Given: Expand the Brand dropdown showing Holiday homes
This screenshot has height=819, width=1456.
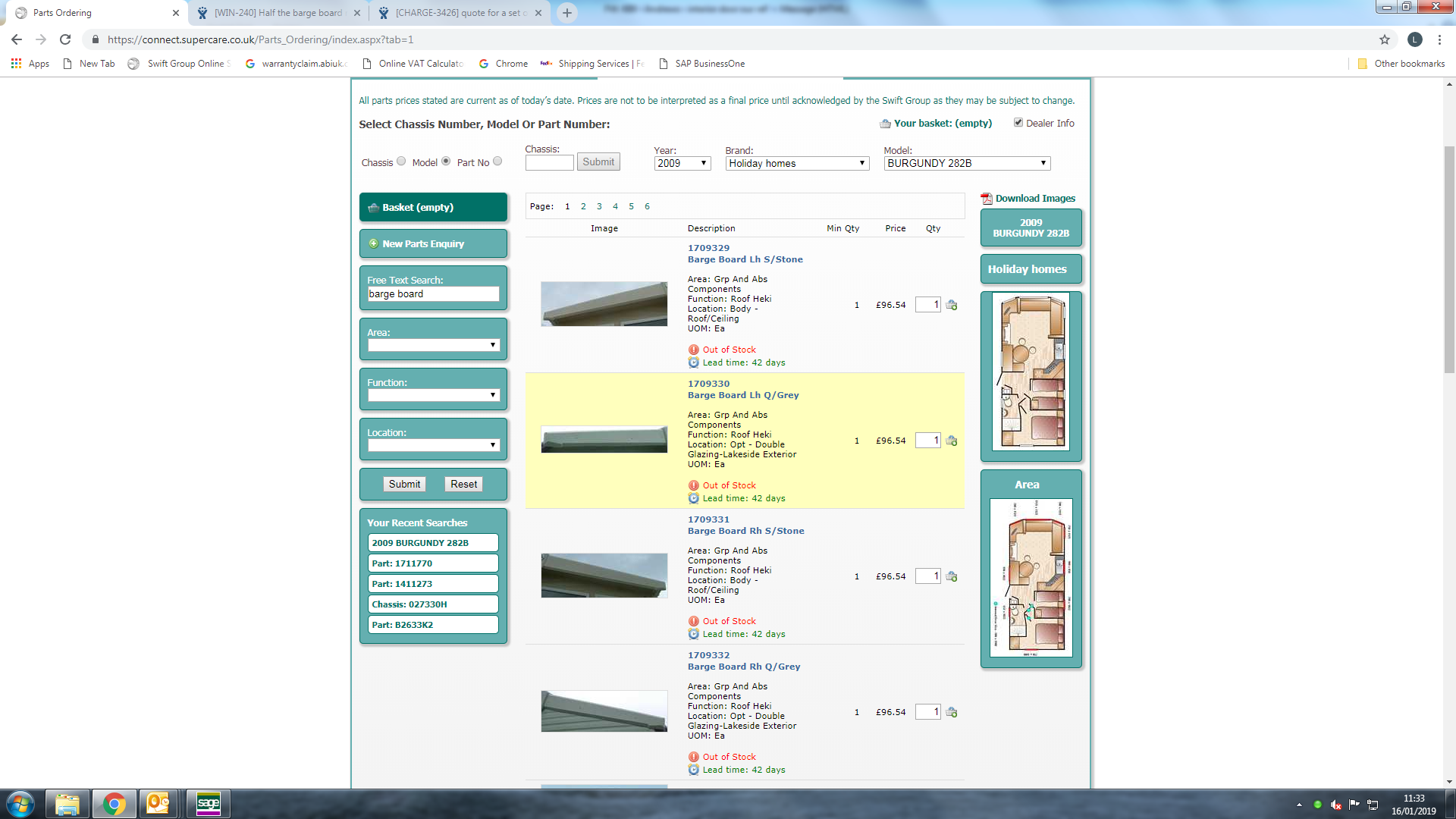Looking at the screenshot, I should pos(796,163).
